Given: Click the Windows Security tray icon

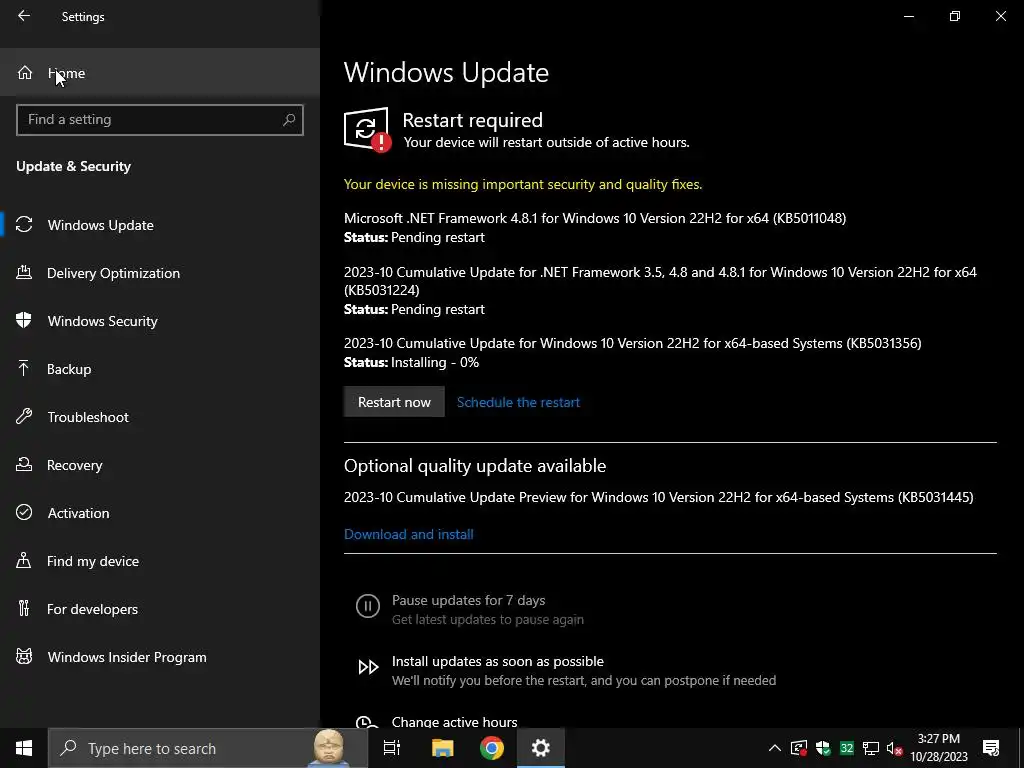Looking at the screenshot, I should 823,748.
